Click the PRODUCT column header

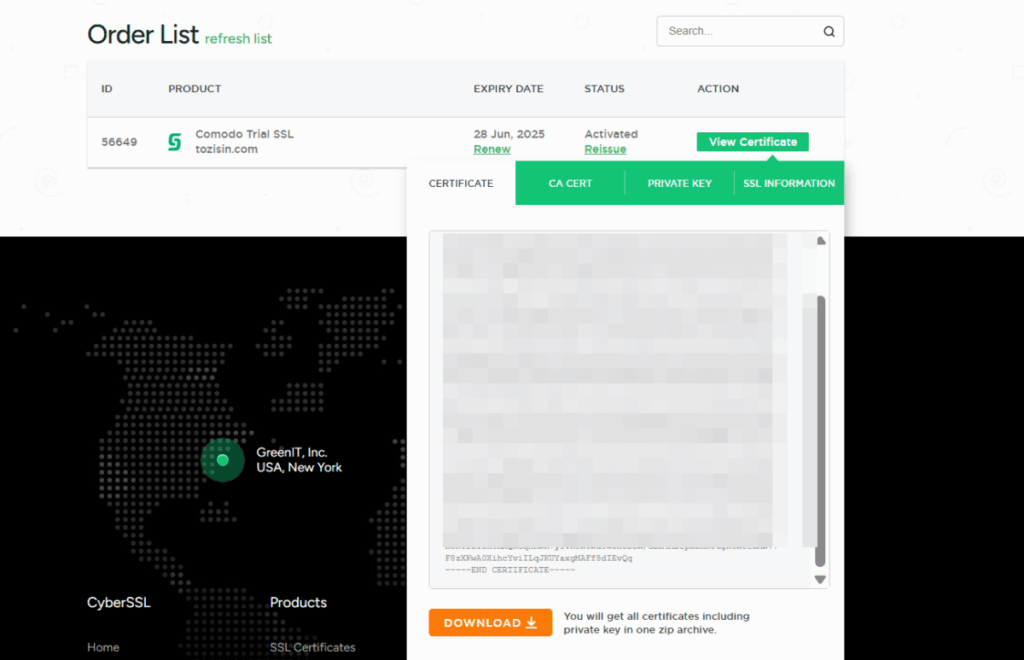tap(195, 89)
